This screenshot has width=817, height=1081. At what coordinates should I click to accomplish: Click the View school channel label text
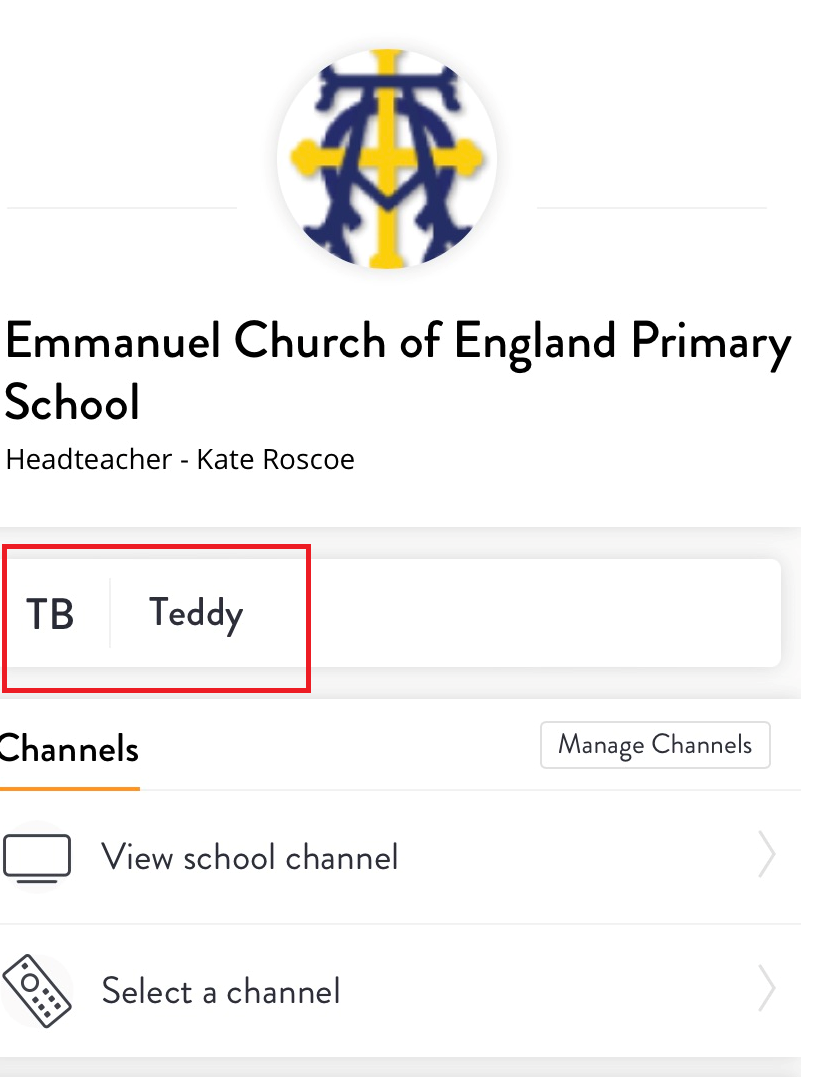click(250, 857)
